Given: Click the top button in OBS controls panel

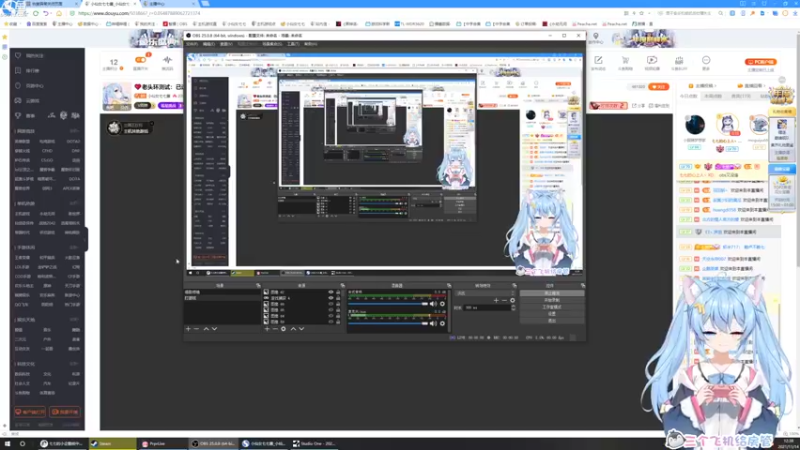Looking at the screenshot, I should (x=552, y=293).
